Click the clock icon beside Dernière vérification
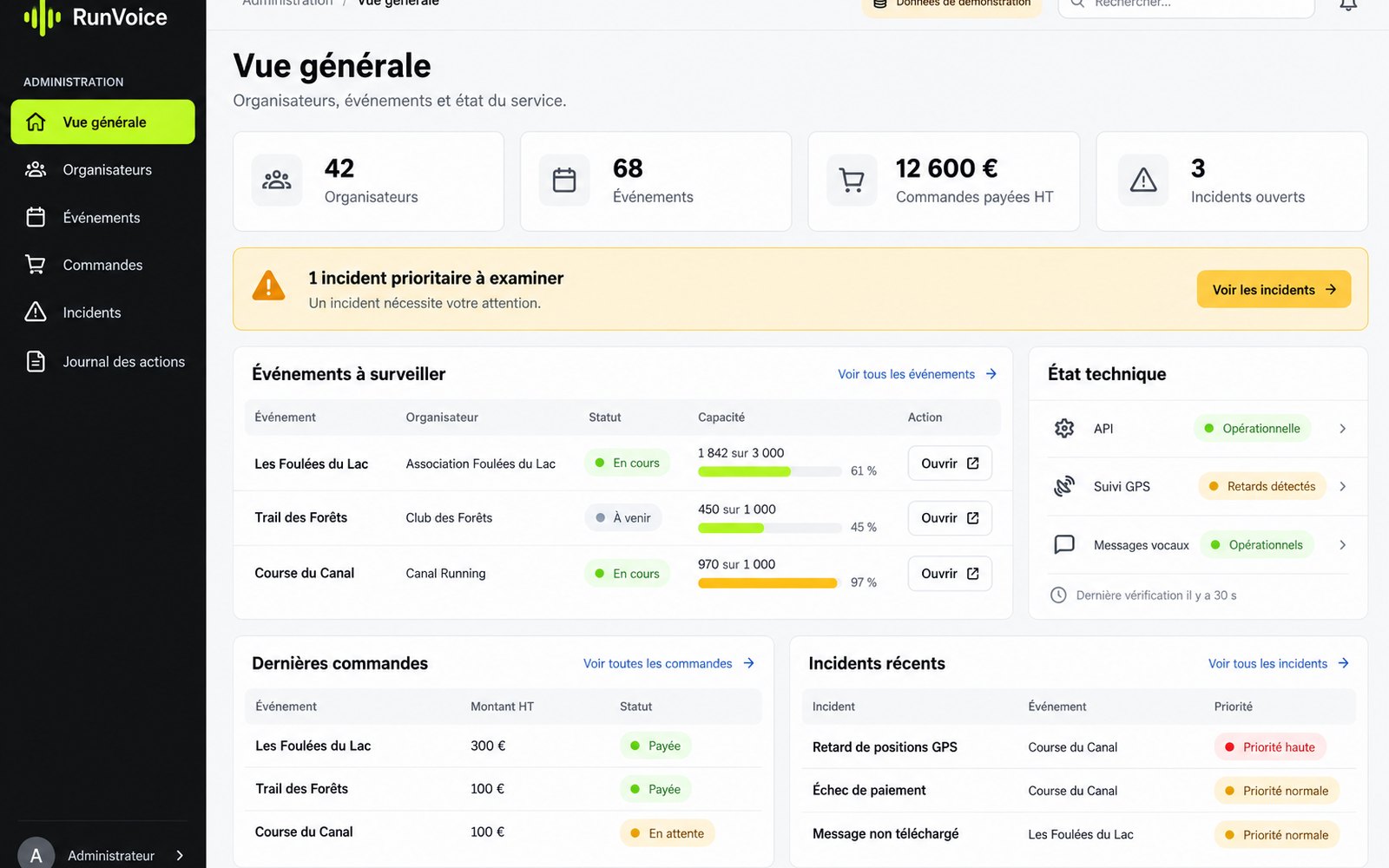Image resolution: width=1389 pixels, height=868 pixels. [1058, 595]
